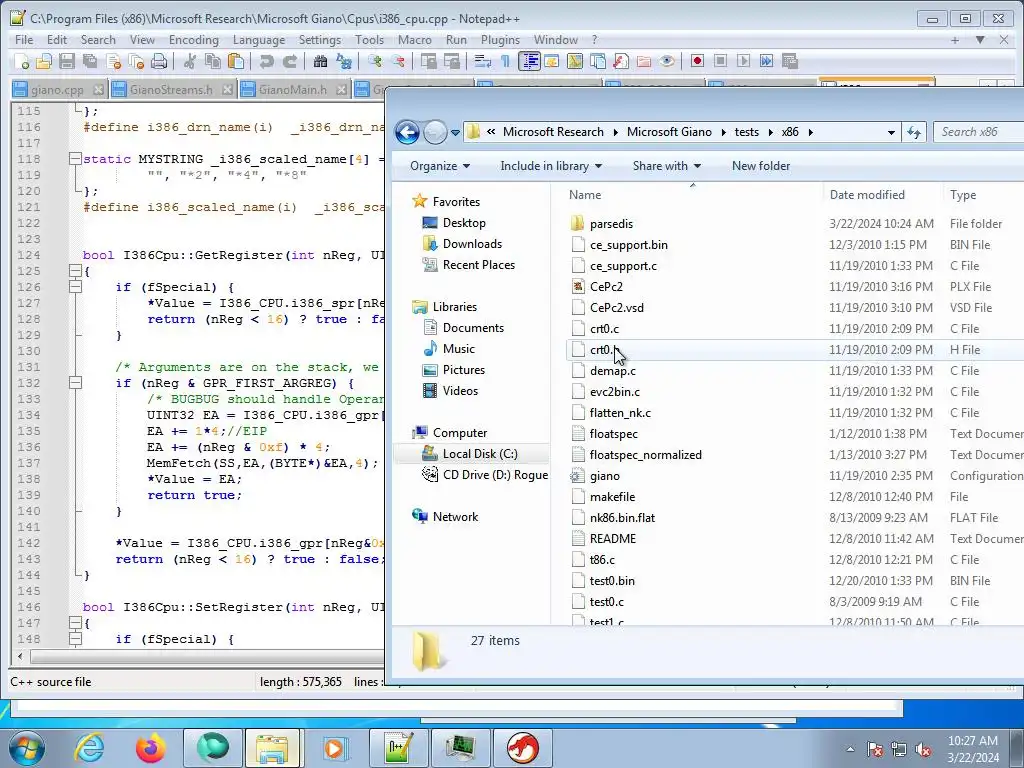The image size is (1024, 768).
Task: Open the Search menu in Notepad++
Action: coord(98,40)
